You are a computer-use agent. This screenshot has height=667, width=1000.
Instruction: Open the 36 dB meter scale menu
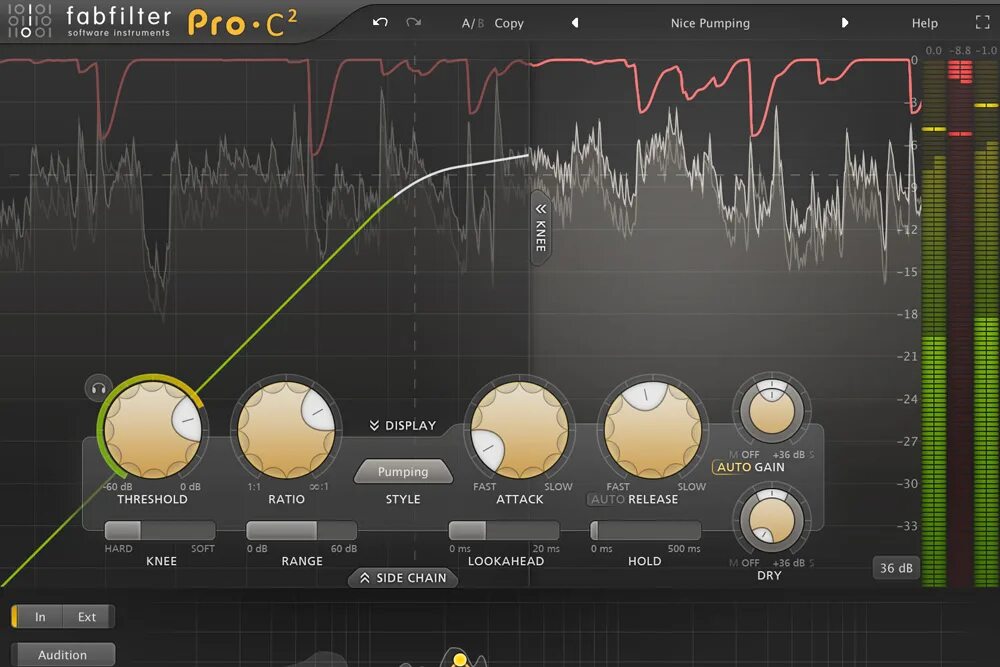click(x=896, y=568)
